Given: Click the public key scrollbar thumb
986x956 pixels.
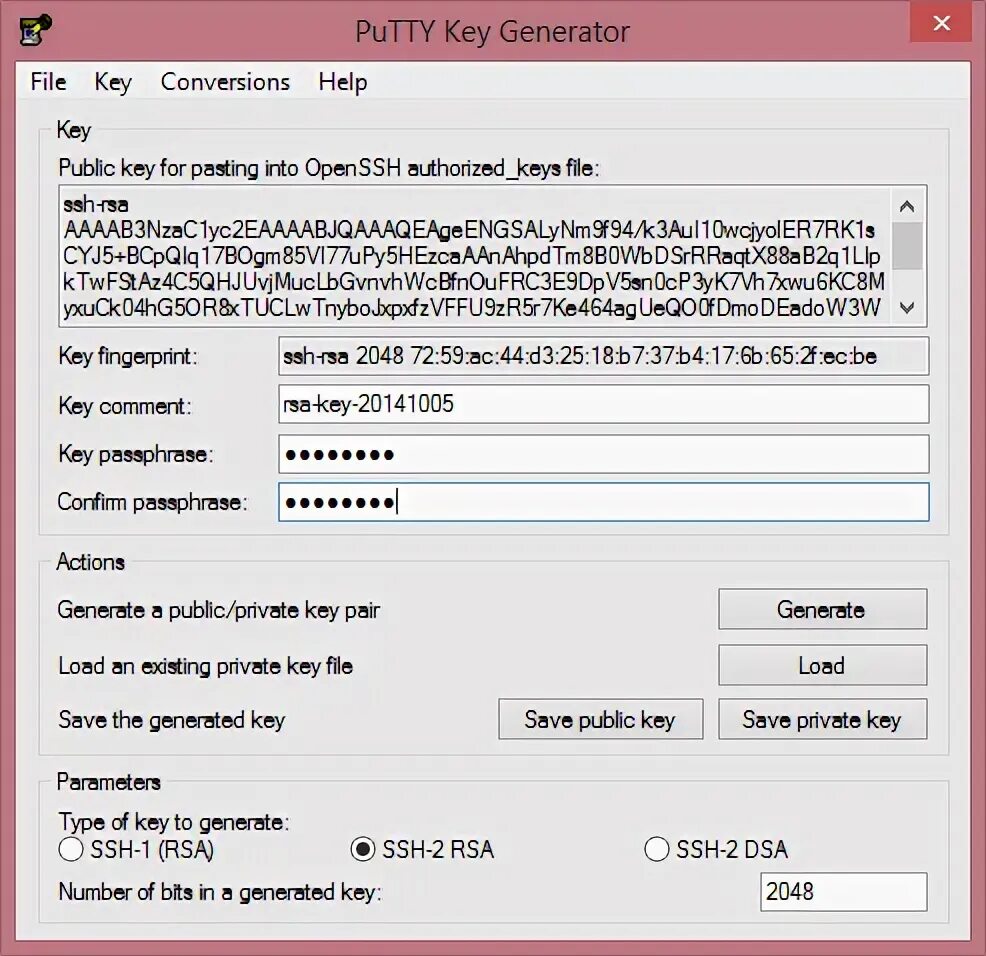Looking at the screenshot, I should 907,247.
